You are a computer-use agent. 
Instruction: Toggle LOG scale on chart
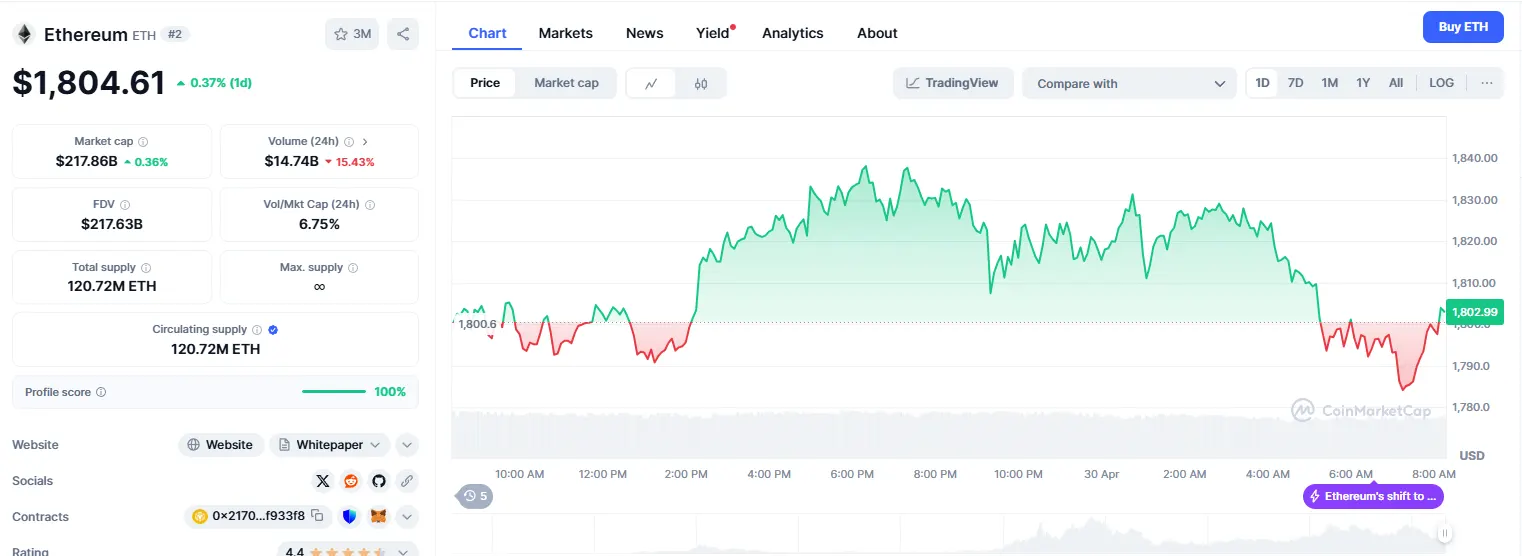point(1441,83)
